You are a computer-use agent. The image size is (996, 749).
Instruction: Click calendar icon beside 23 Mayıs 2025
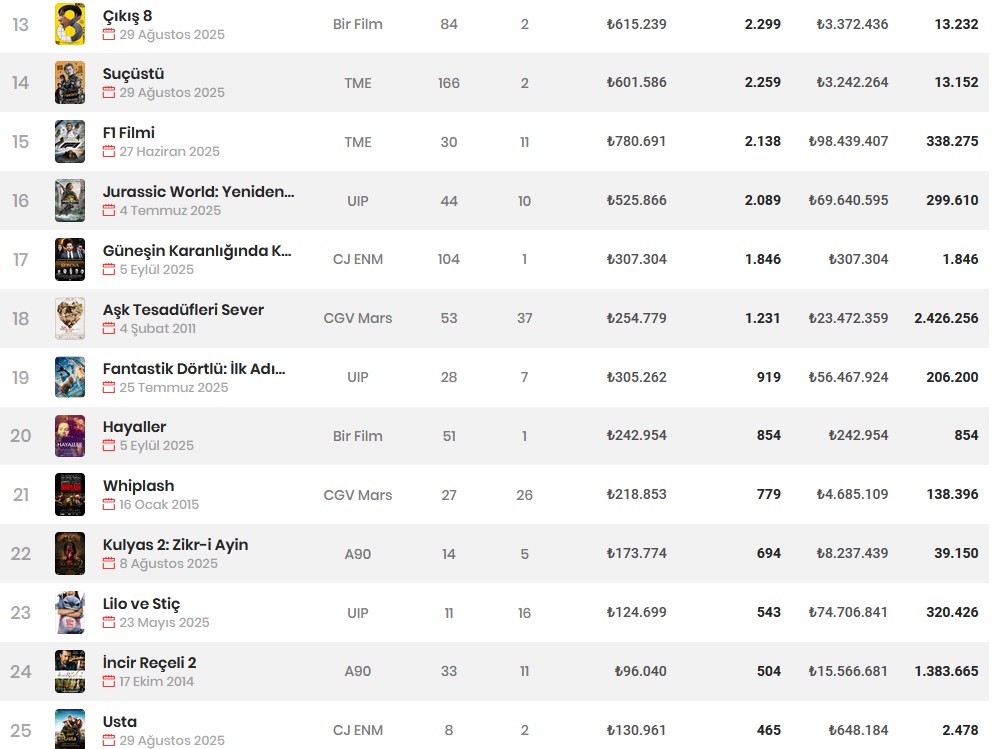(x=109, y=623)
